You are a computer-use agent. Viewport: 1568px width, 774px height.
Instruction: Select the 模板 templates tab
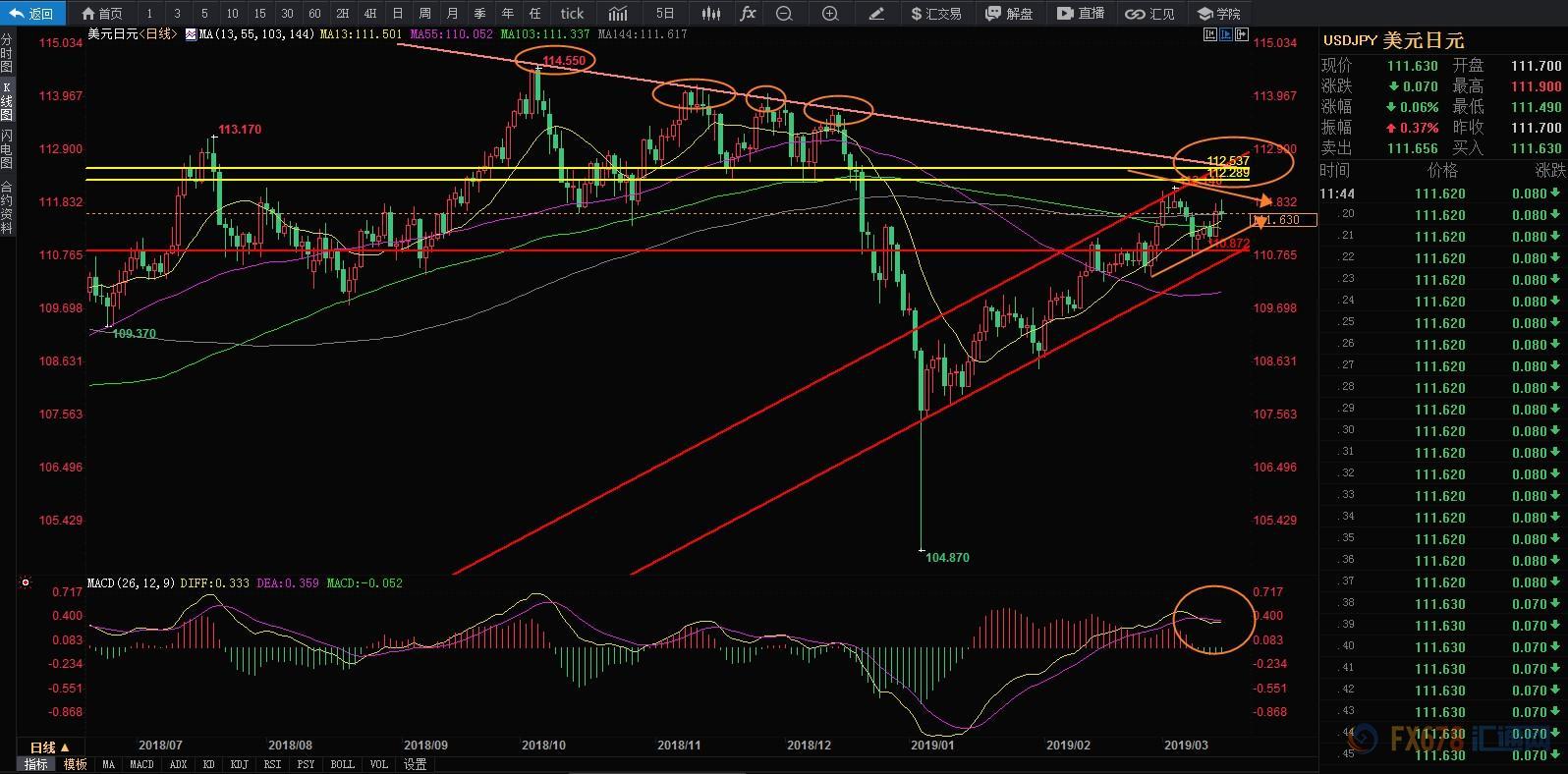[75, 764]
